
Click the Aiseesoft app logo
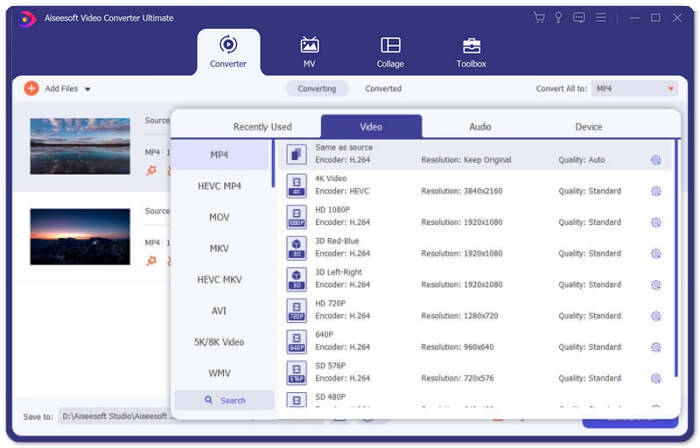point(27,18)
